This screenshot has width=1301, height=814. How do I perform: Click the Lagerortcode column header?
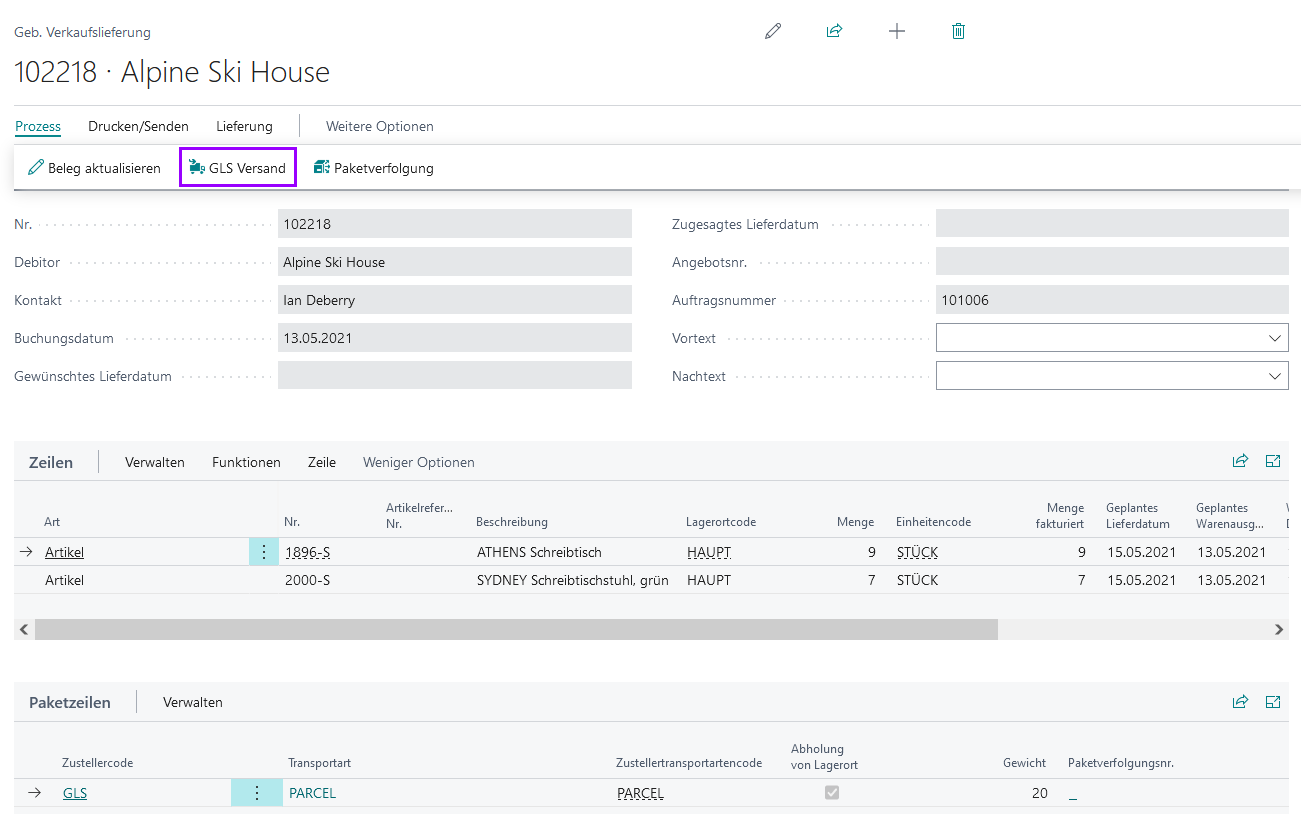click(x=721, y=522)
